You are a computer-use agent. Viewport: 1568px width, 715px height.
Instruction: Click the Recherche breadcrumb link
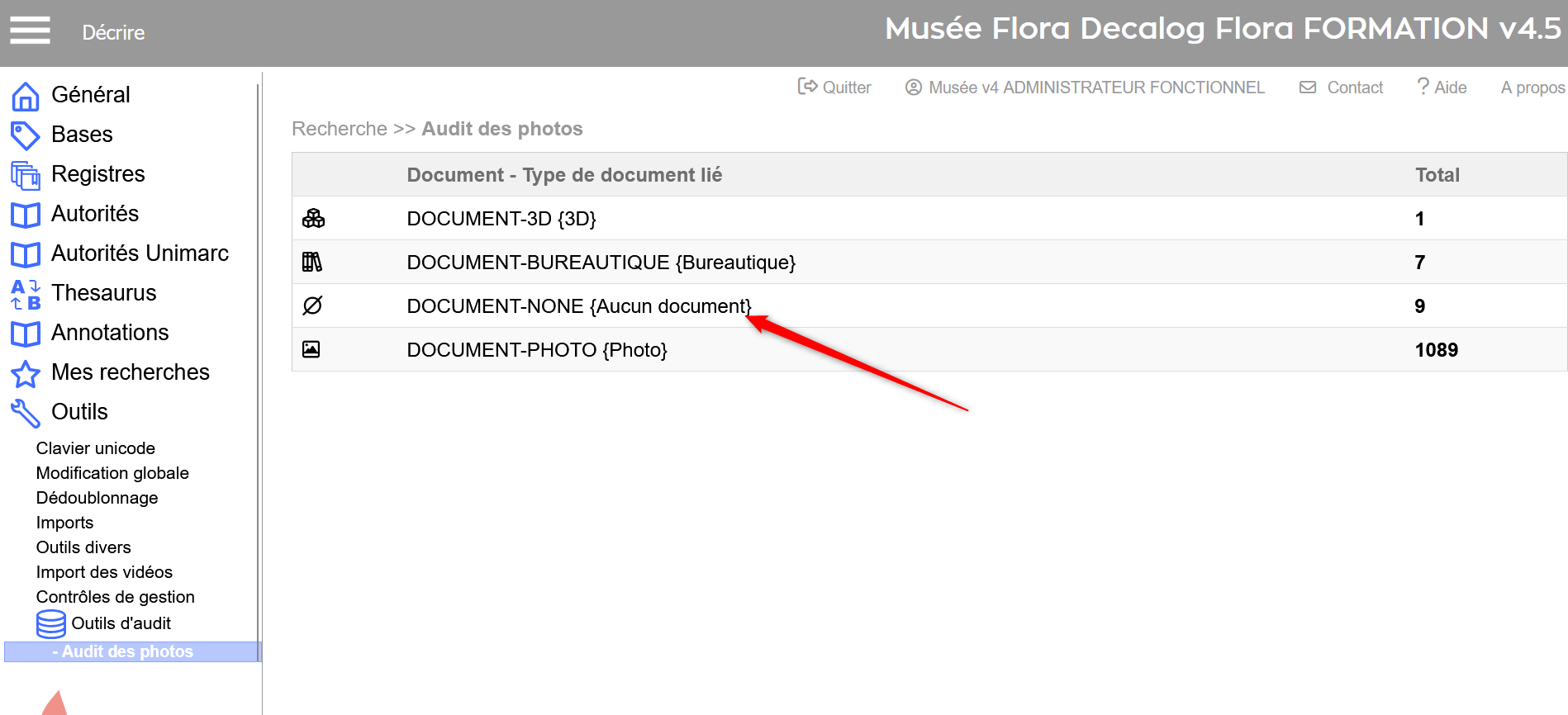[339, 129]
